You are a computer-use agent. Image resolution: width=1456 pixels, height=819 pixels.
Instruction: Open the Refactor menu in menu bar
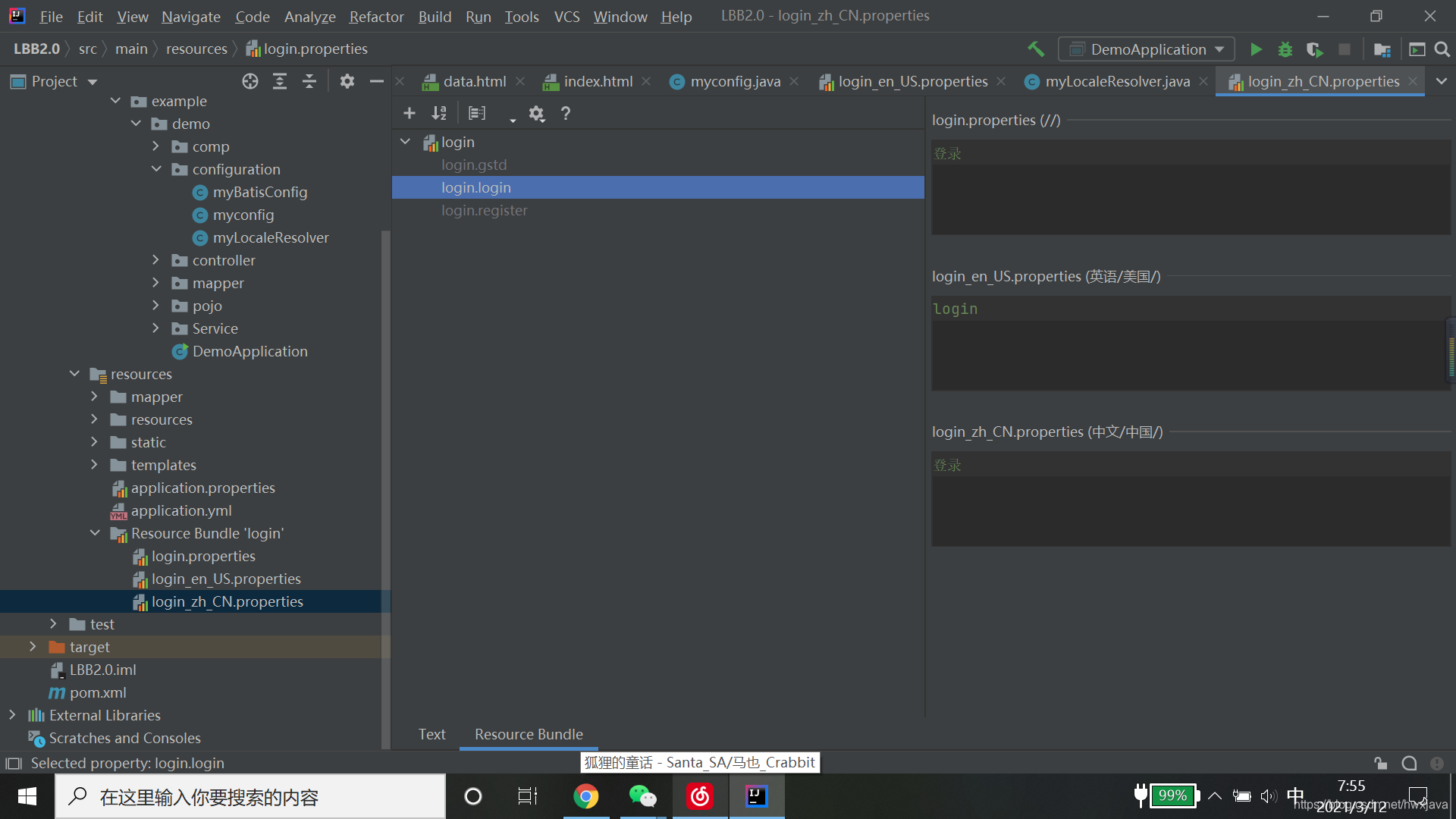click(x=374, y=15)
